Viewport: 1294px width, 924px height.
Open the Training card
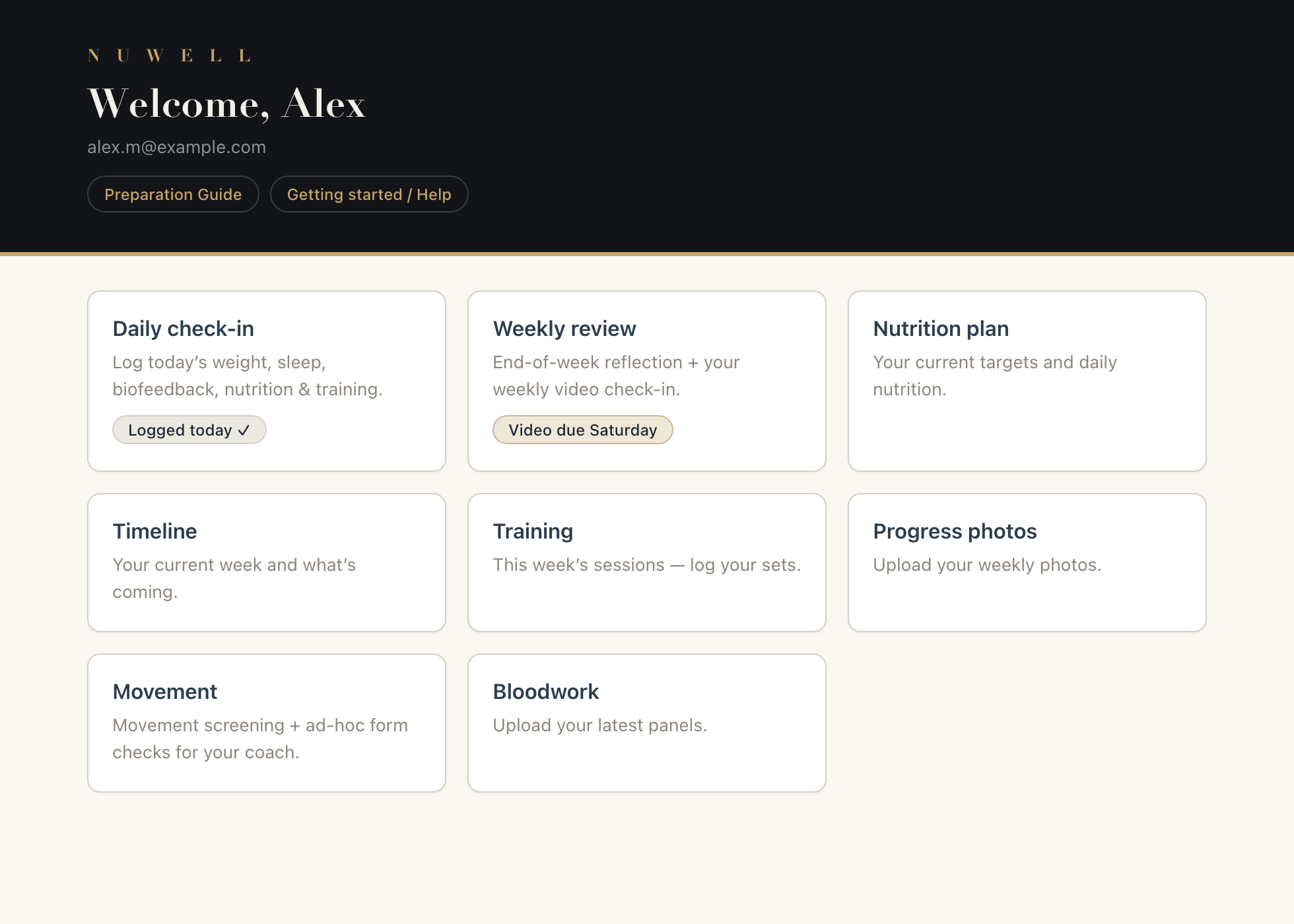(x=647, y=562)
